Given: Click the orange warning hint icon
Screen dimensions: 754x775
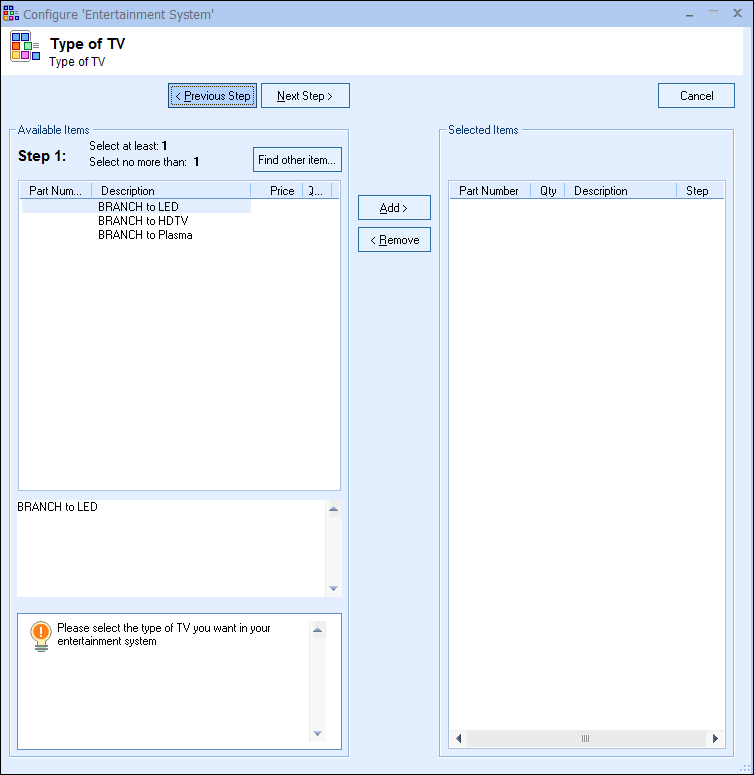Looking at the screenshot, I should (40, 635).
